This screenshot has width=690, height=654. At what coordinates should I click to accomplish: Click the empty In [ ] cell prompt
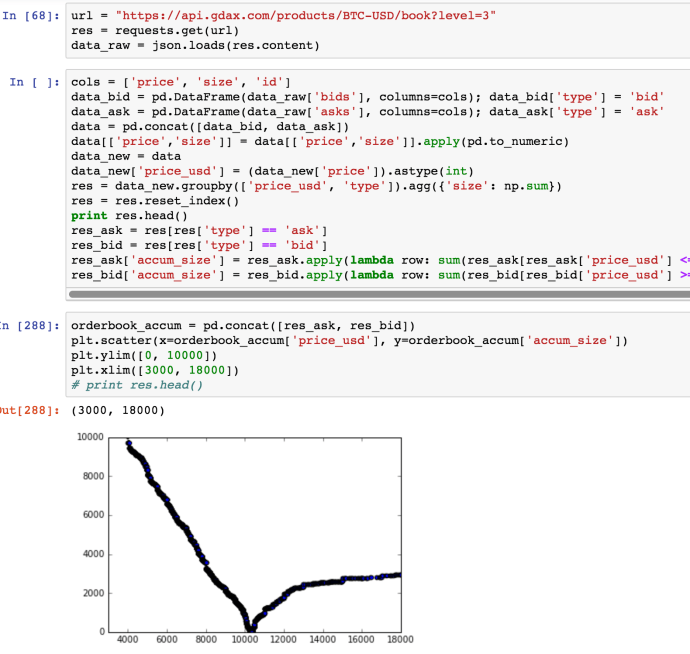point(34,81)
